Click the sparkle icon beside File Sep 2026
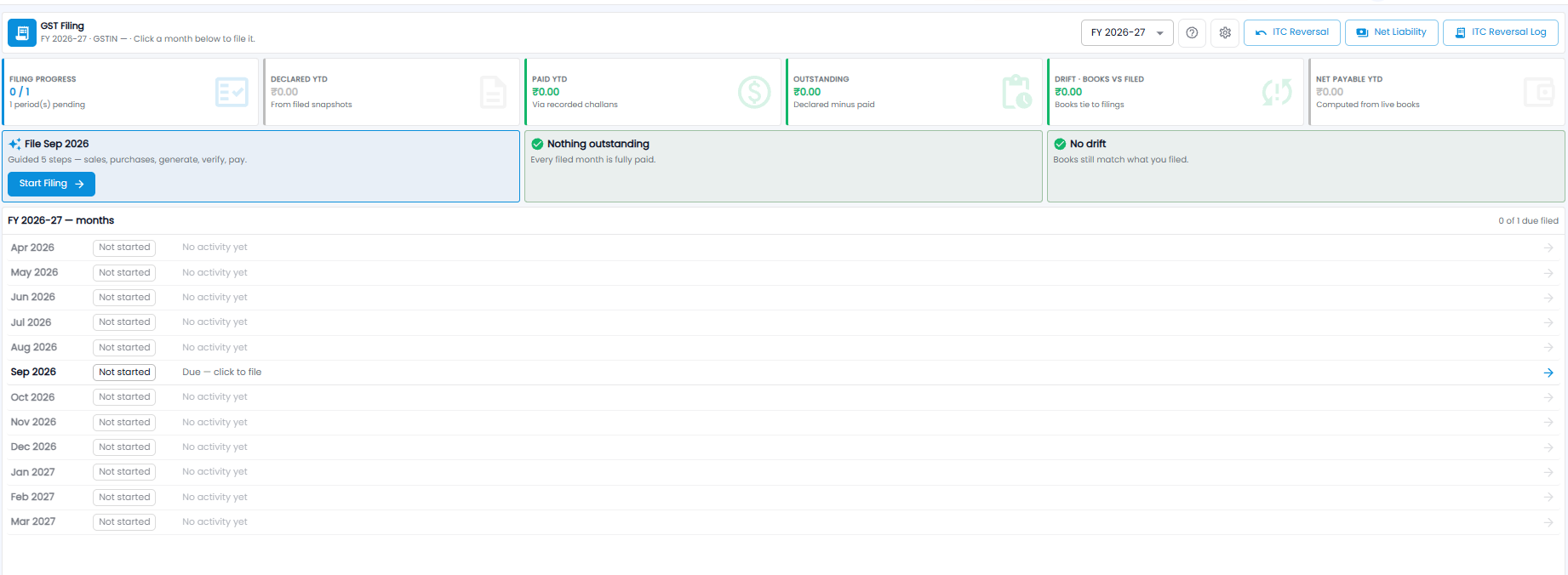This screenshot has height=575, width=1568. (x=14, y=144)
